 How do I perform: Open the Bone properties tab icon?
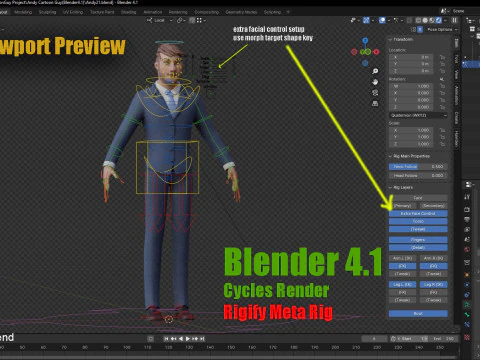pyautogui.click(x=467, y=315)
